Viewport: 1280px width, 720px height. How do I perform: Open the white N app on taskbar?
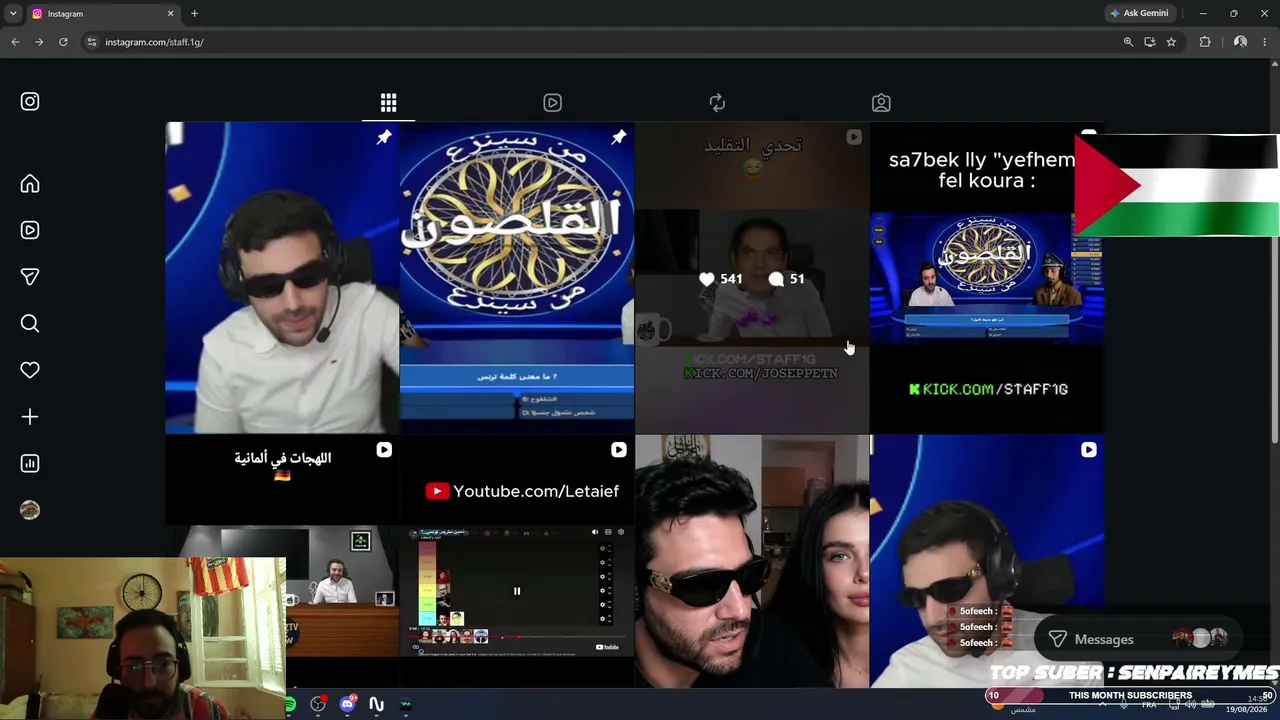376,705
